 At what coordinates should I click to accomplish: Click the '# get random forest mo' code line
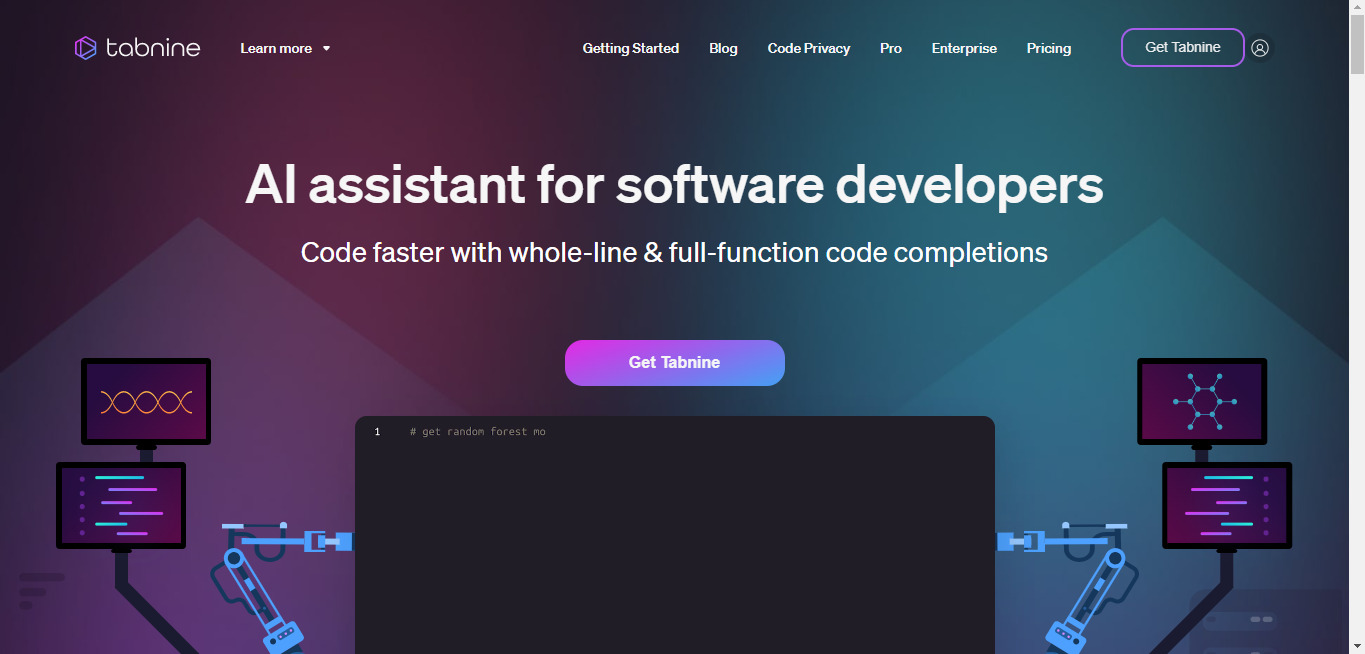[478, 432]
